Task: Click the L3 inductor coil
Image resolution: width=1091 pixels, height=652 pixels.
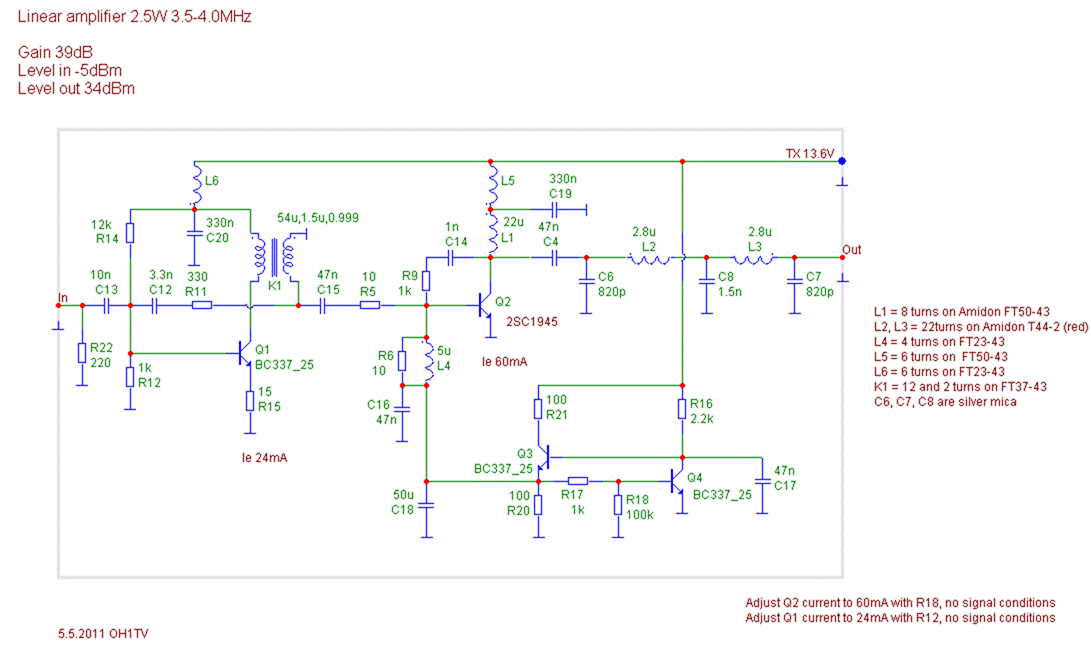Action: 754,259
